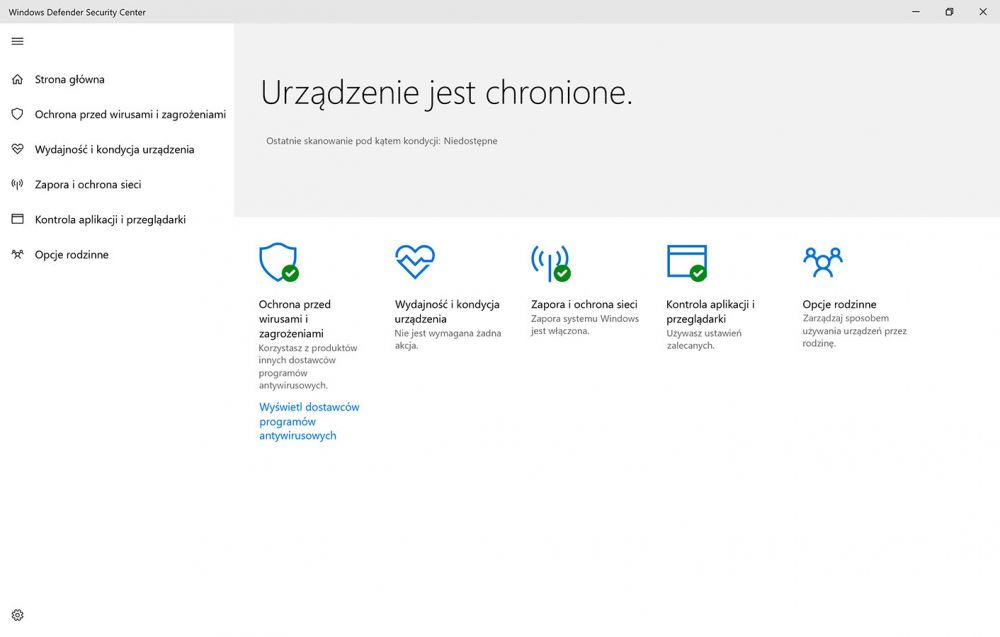Click the large firewall antenna icon
The image size is (1000, 637).
pyautogui.click(x=550, y=263)
